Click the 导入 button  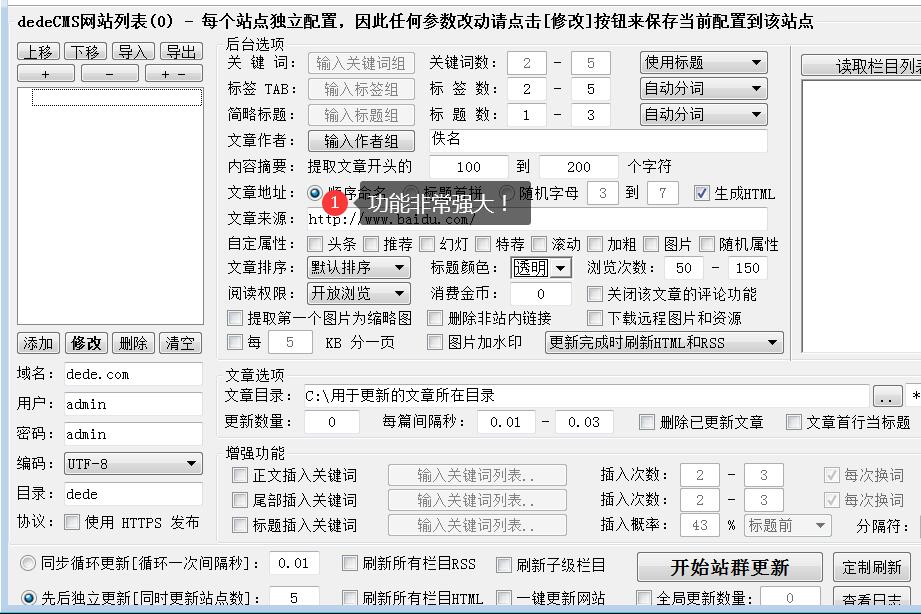133,52
